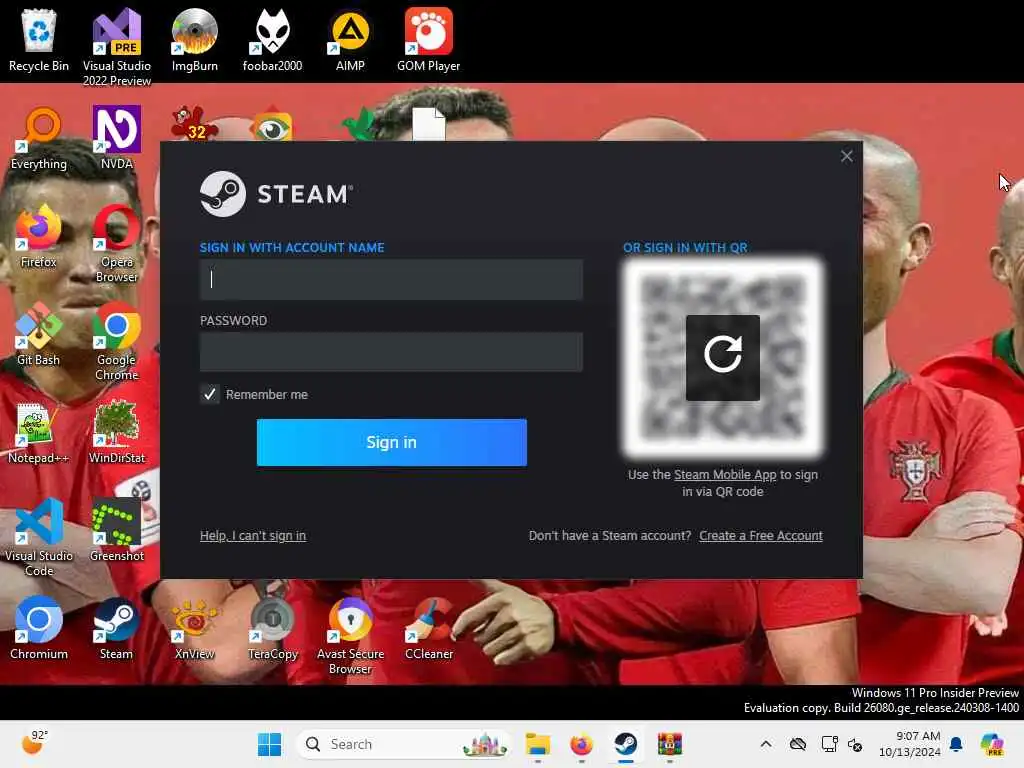
Task: Select the XnView desktop icon
Action: point(195,628)
